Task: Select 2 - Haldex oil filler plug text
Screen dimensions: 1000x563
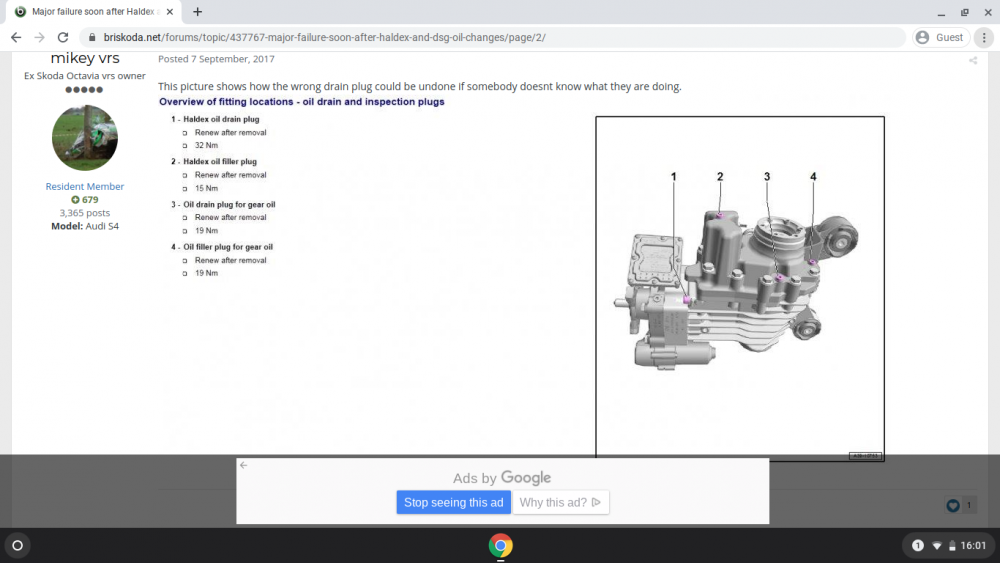Action: point(214,162)
